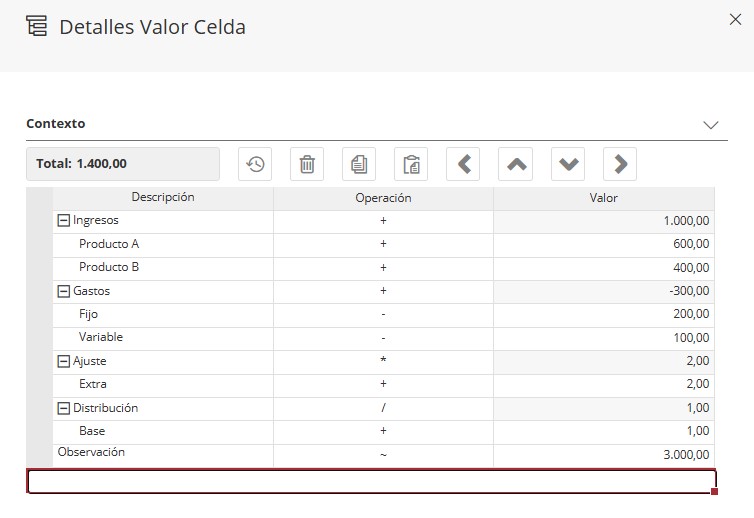
Task: Click the history restore icon
Action: coord(255,164)
